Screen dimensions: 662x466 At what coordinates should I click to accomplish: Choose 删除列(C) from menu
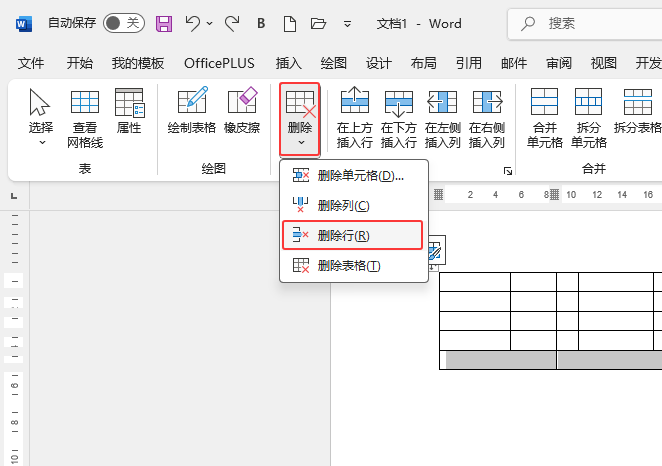tap(354, 206)
